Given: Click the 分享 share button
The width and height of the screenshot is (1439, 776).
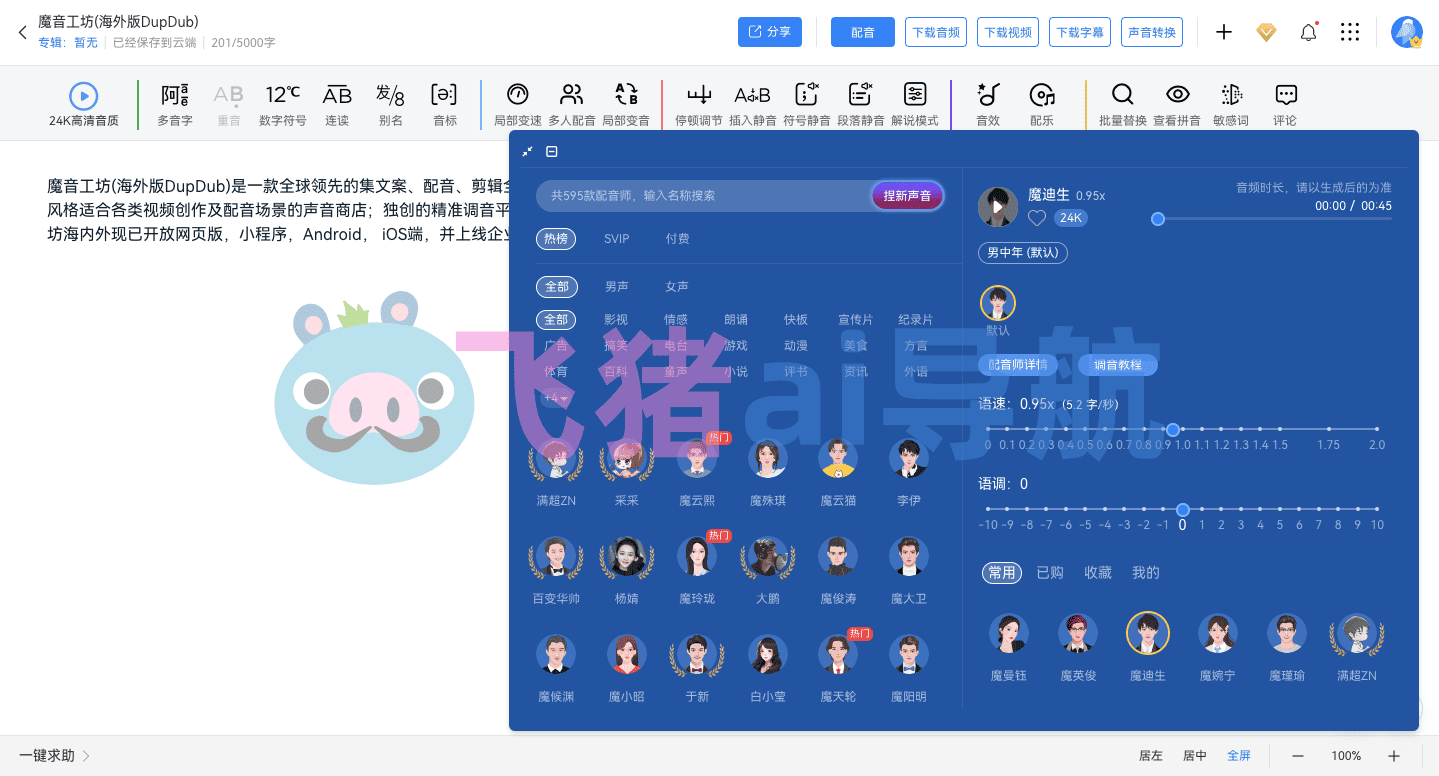Looking at the screenshot, I should (x=770, y=32).
